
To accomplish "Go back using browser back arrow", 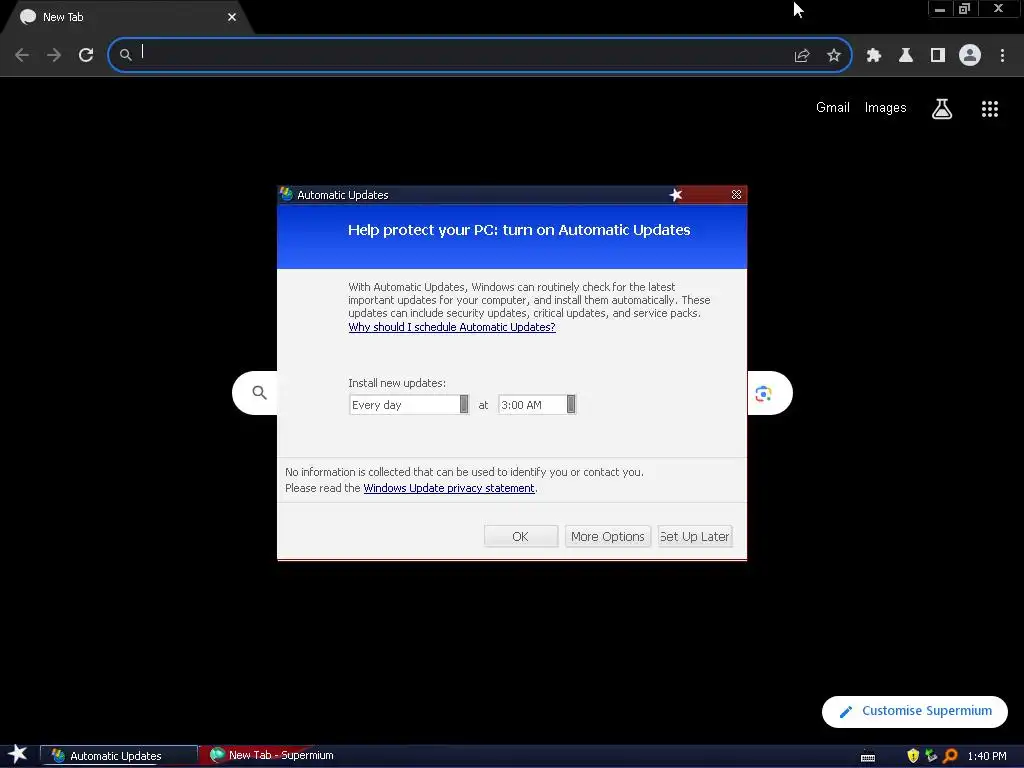I will [22, 55].
